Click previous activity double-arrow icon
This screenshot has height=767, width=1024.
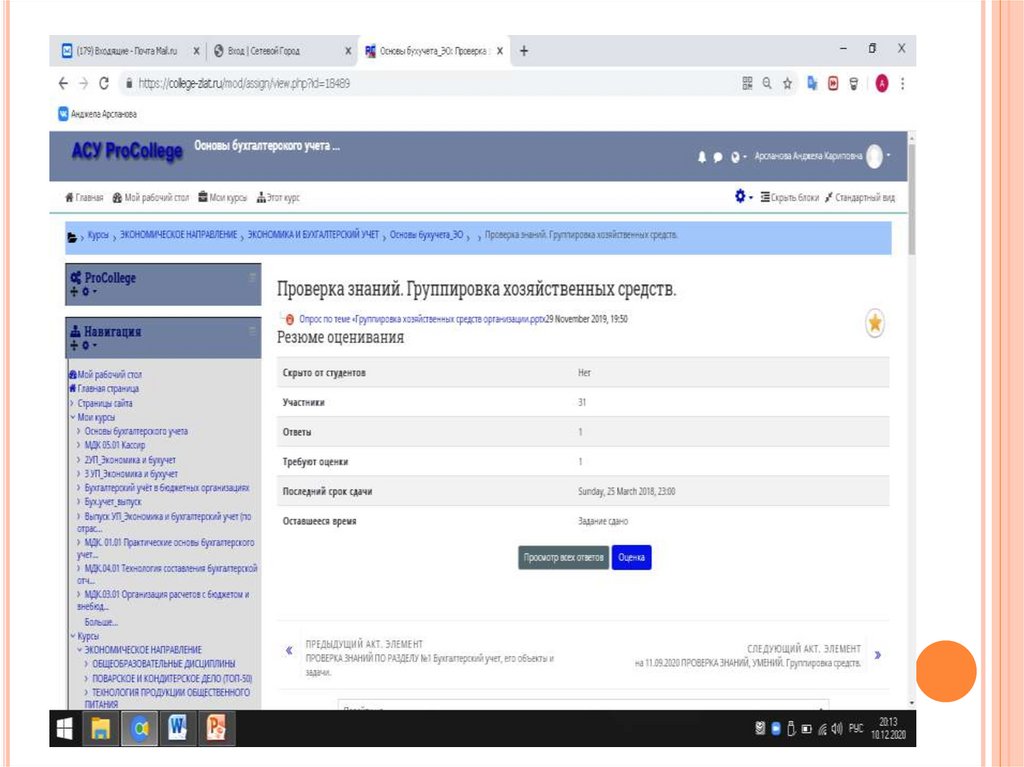pos(289,651)
